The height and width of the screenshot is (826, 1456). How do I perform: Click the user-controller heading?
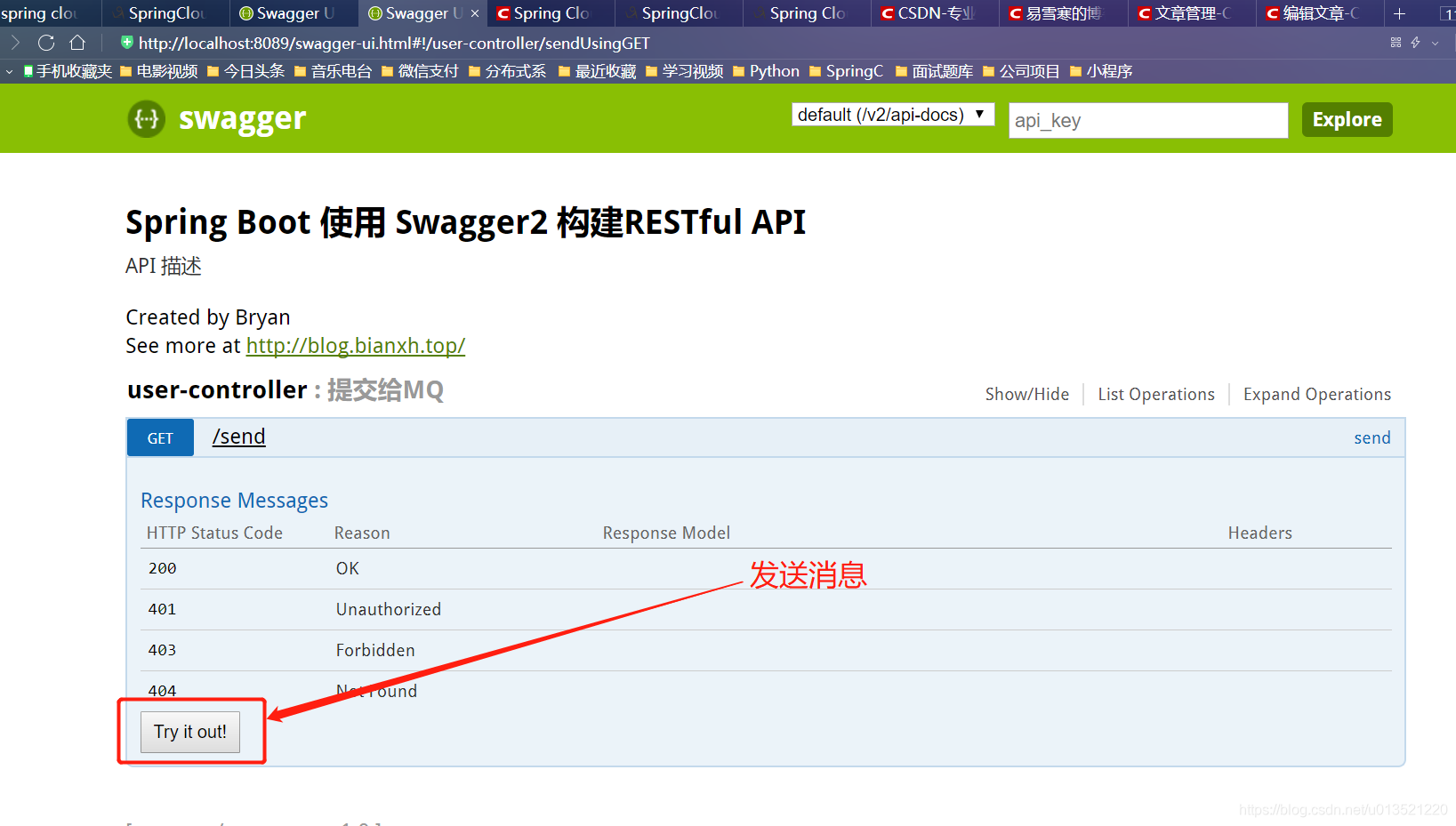pos(217,389)
